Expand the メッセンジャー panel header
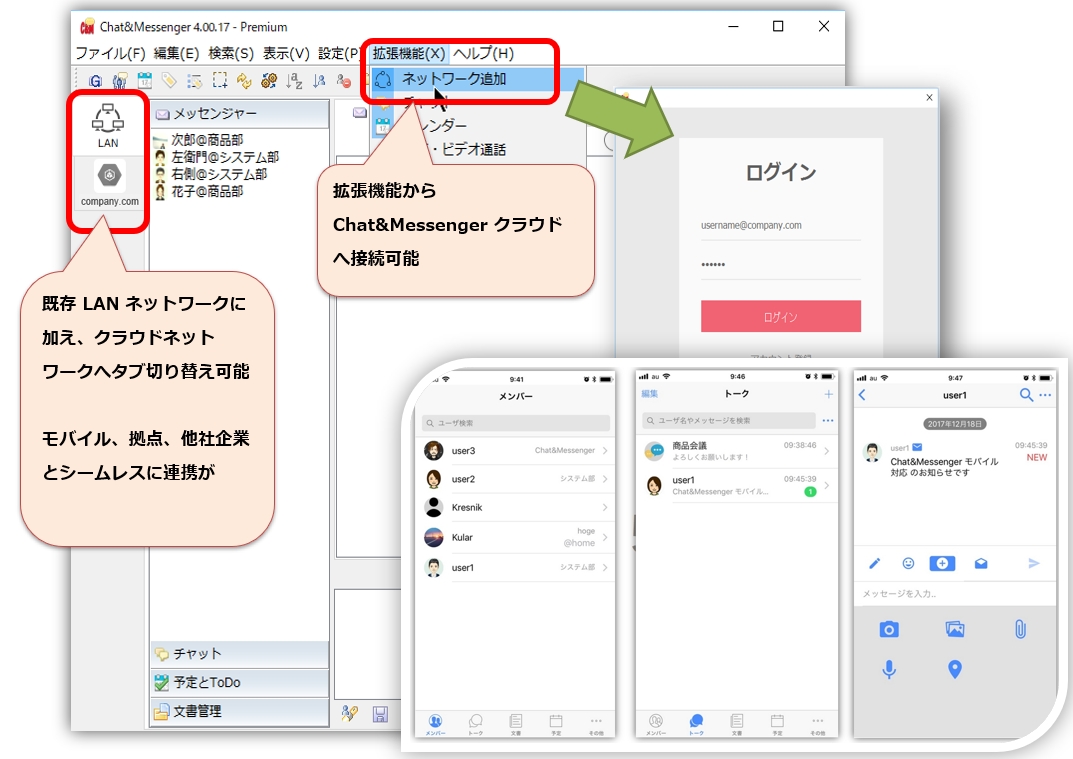The image size is (1073, 759). click(240, 114)
